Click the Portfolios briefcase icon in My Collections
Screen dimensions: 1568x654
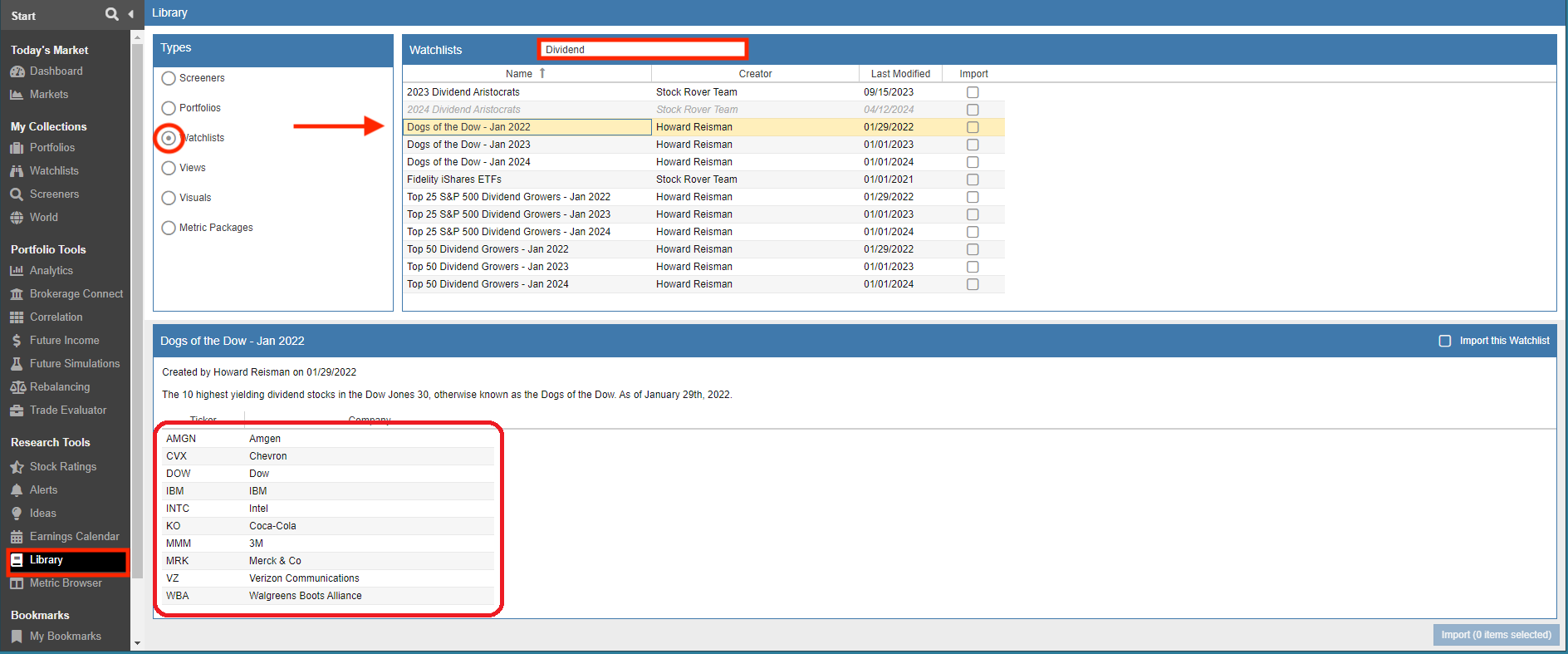coord(17,148)
